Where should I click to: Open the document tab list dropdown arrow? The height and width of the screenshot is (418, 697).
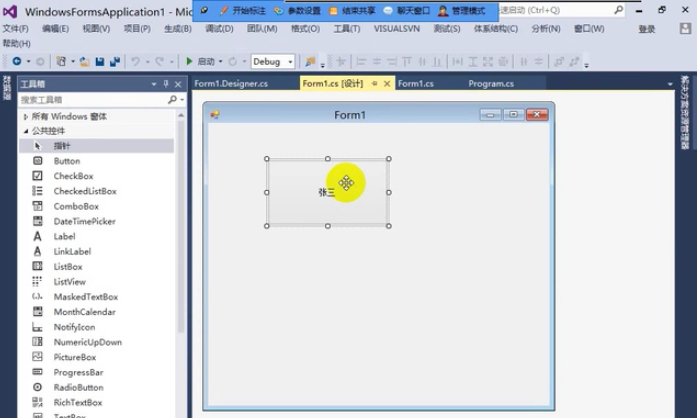tap(670, 84)
